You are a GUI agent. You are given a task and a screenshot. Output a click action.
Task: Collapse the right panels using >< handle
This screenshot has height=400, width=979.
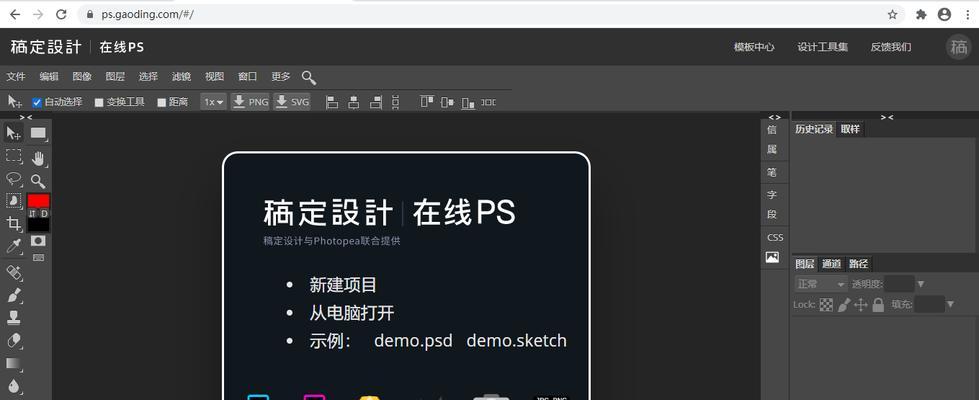point(887,117)
